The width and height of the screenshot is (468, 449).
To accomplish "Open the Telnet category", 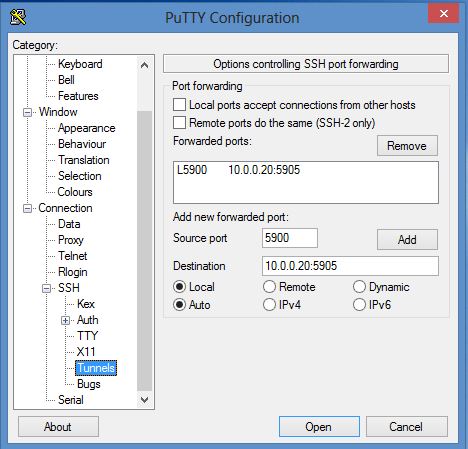I will (x=72, y=256).
